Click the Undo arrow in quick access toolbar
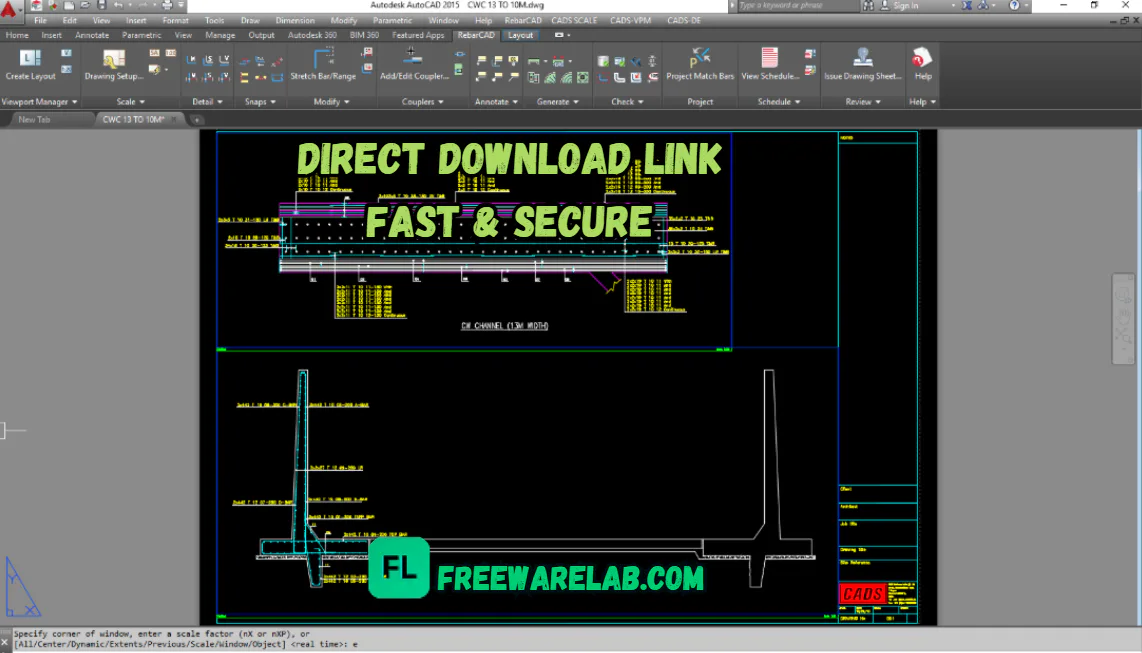 118,5
